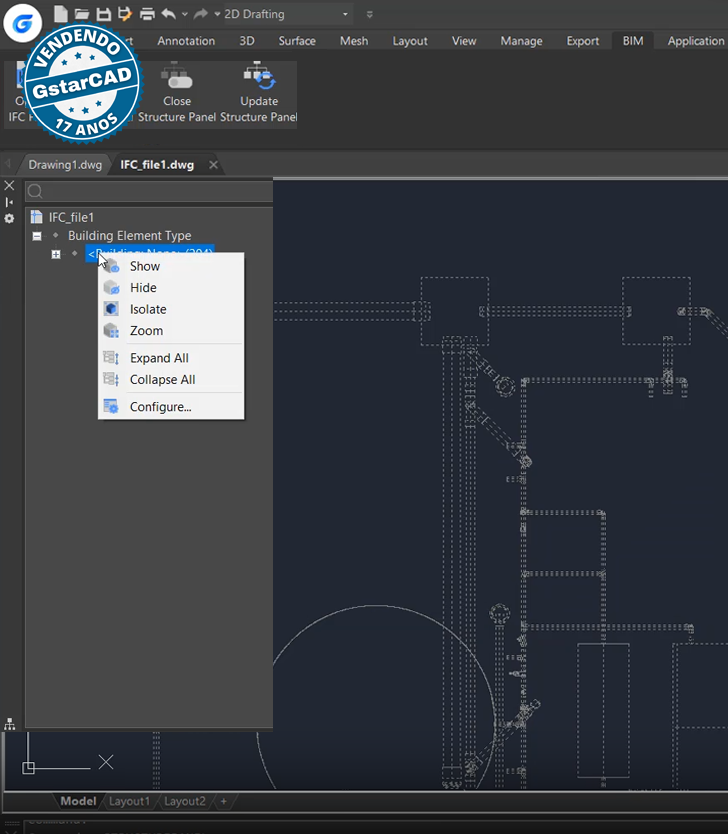The width and height of the screenshot is (728, 834).
Task: Switch to the Annotation ribbon tab
Action: tap(186, 41)
